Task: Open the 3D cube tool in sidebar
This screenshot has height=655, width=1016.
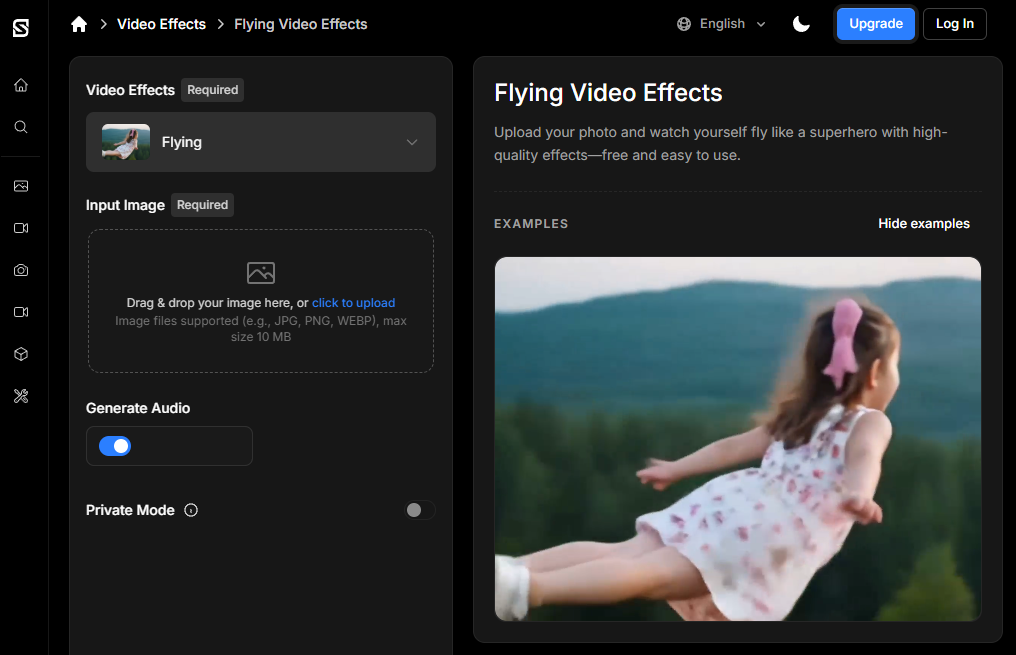Action: [x=21, y=354]
